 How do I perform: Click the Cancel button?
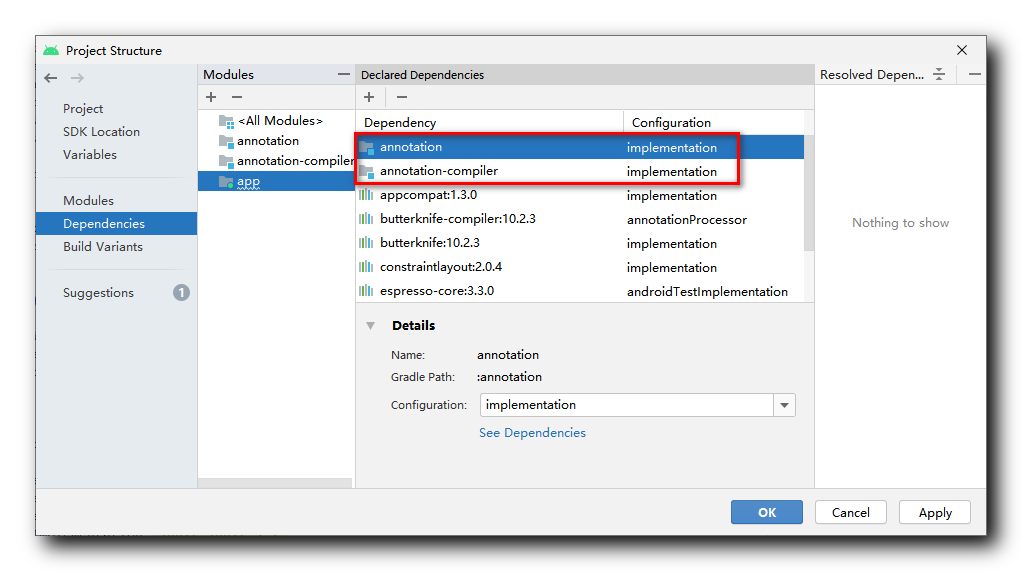[851, 512]
